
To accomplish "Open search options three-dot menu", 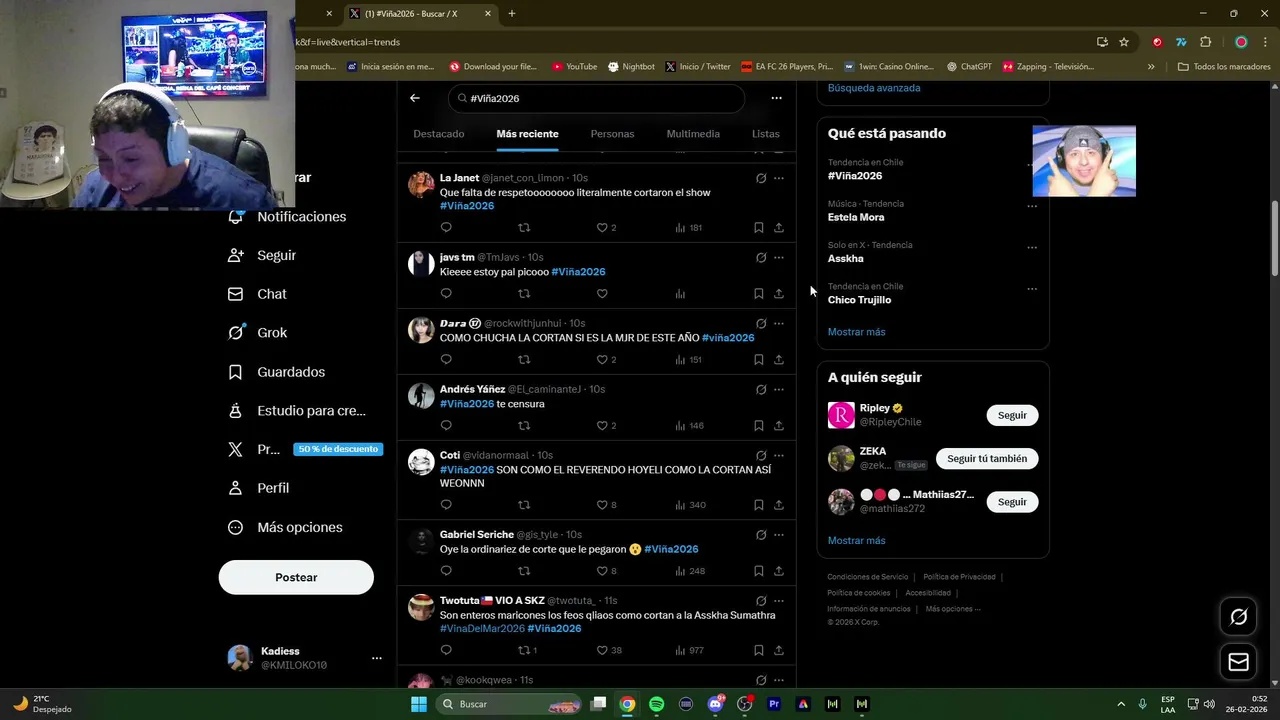I will (x=776, y=98).
